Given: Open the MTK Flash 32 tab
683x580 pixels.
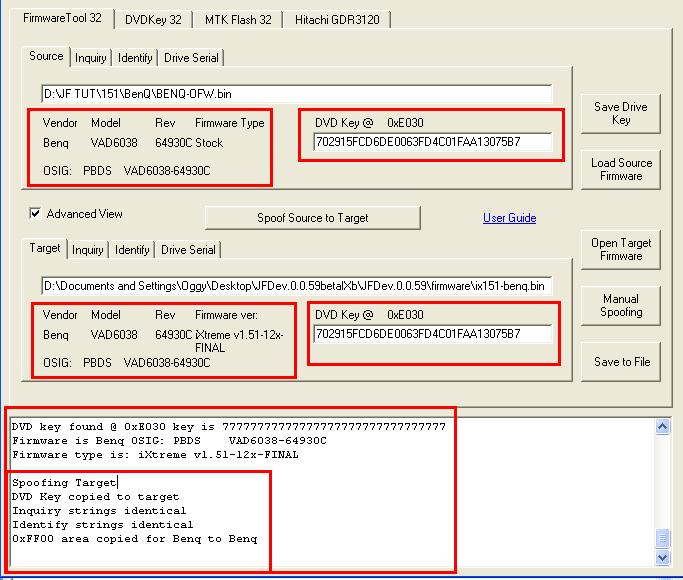Looking at the screenshot, I should [x=238, y=20].
